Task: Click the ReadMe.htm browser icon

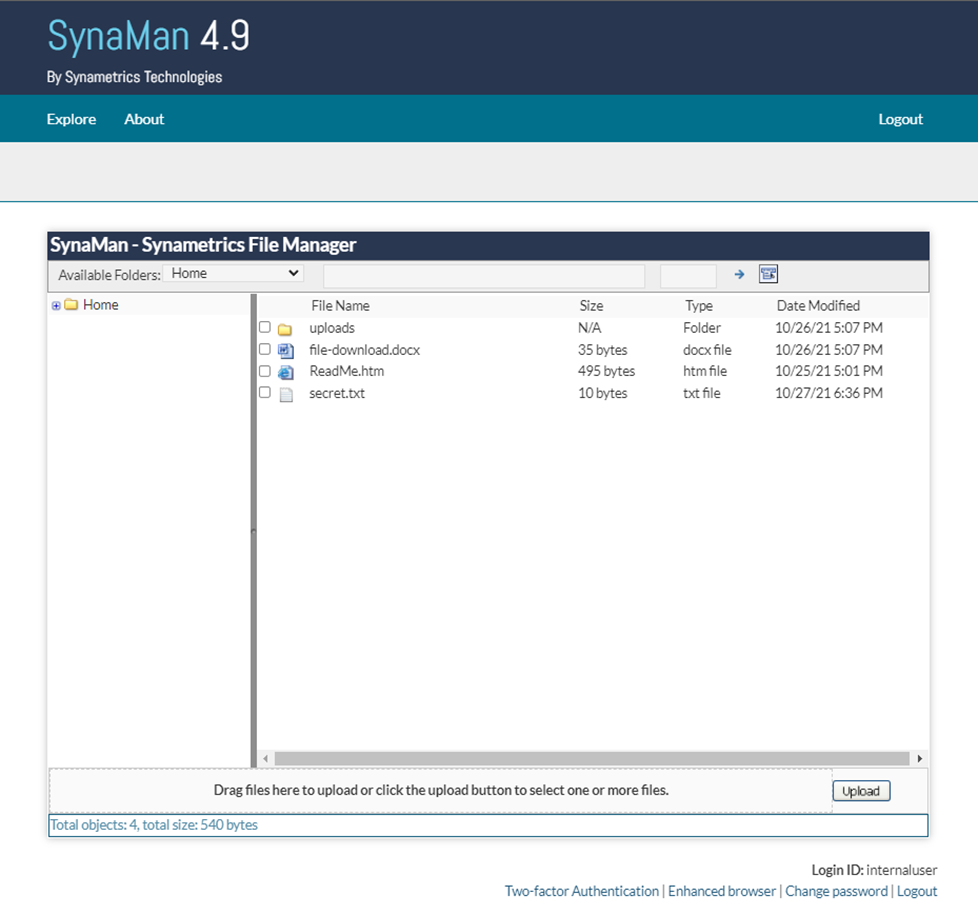Action: pyautogui.click(x=286, y=372)
